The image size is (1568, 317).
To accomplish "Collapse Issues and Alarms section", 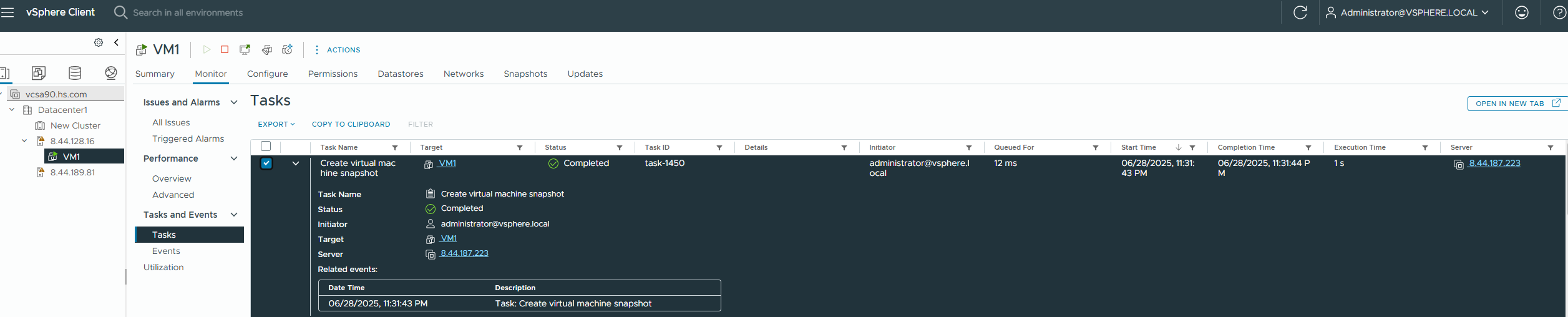I will tap(234, 102).
